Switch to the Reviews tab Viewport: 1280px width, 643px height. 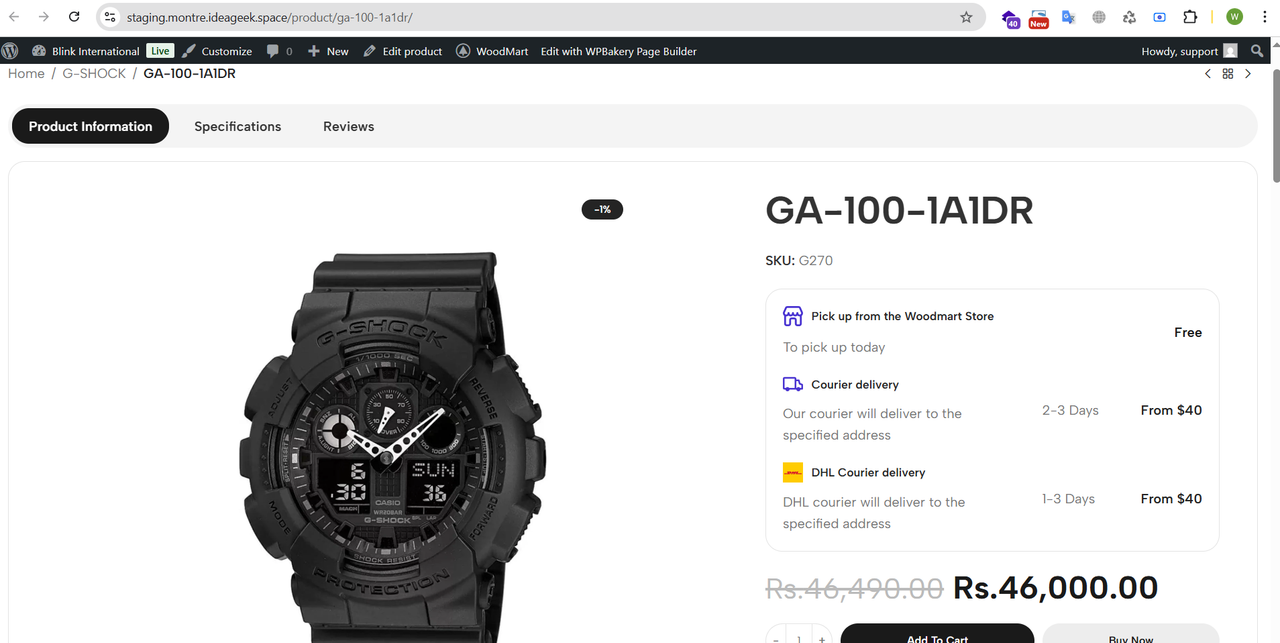point(349,126)
